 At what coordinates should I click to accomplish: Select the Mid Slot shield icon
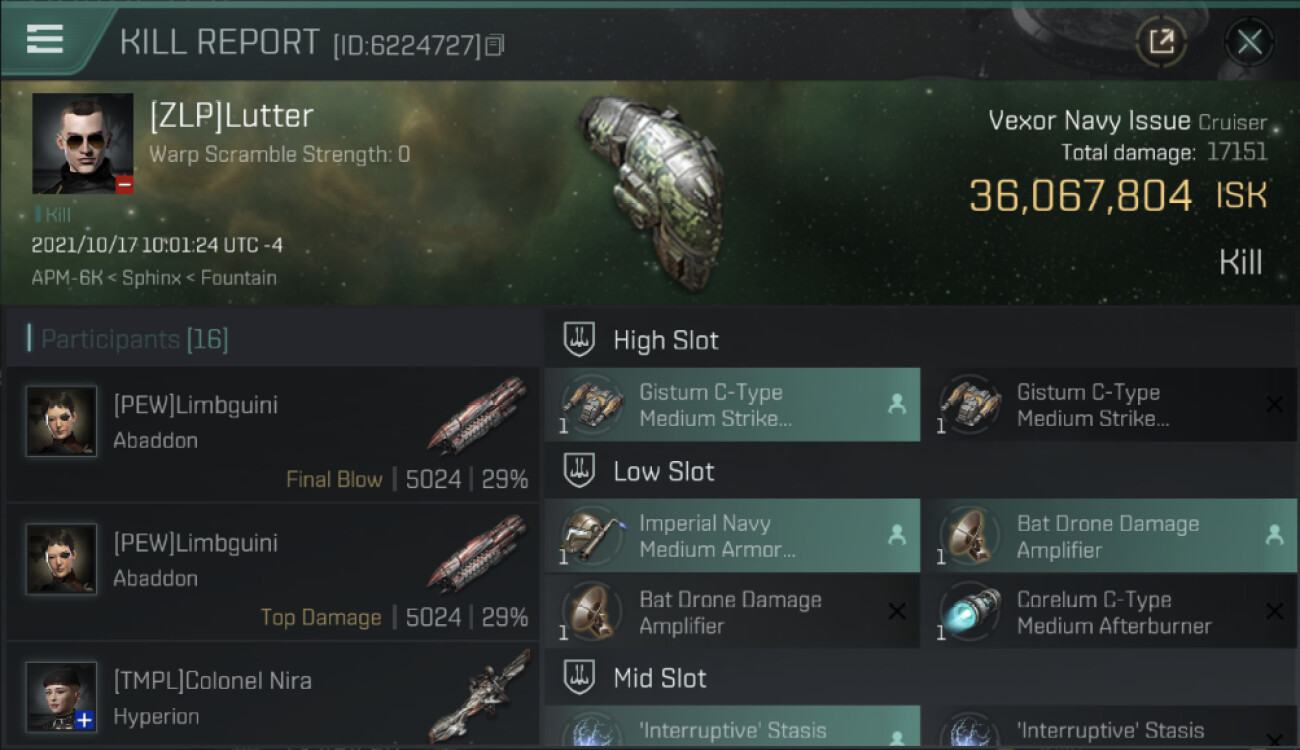(x=579, y=678)
